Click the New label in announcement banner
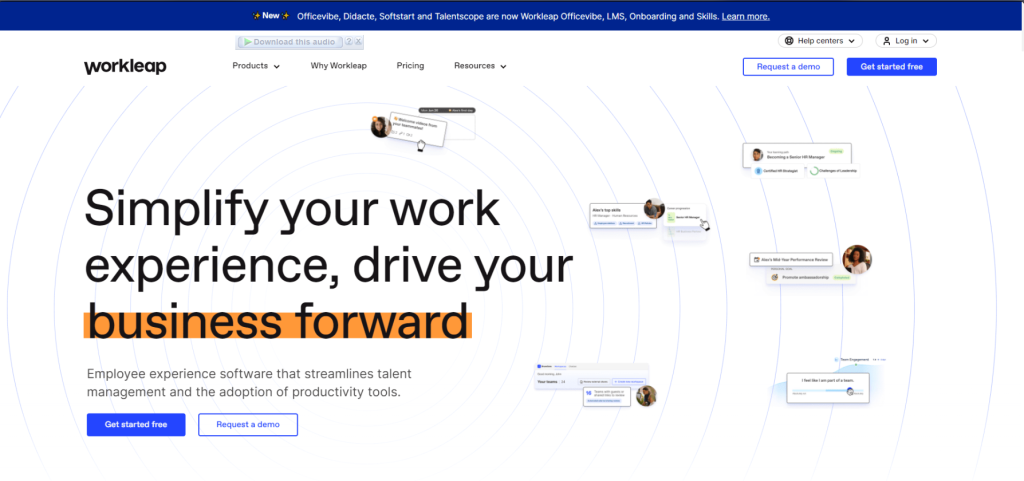This screenshot has height=481, width=1024. 270,16
